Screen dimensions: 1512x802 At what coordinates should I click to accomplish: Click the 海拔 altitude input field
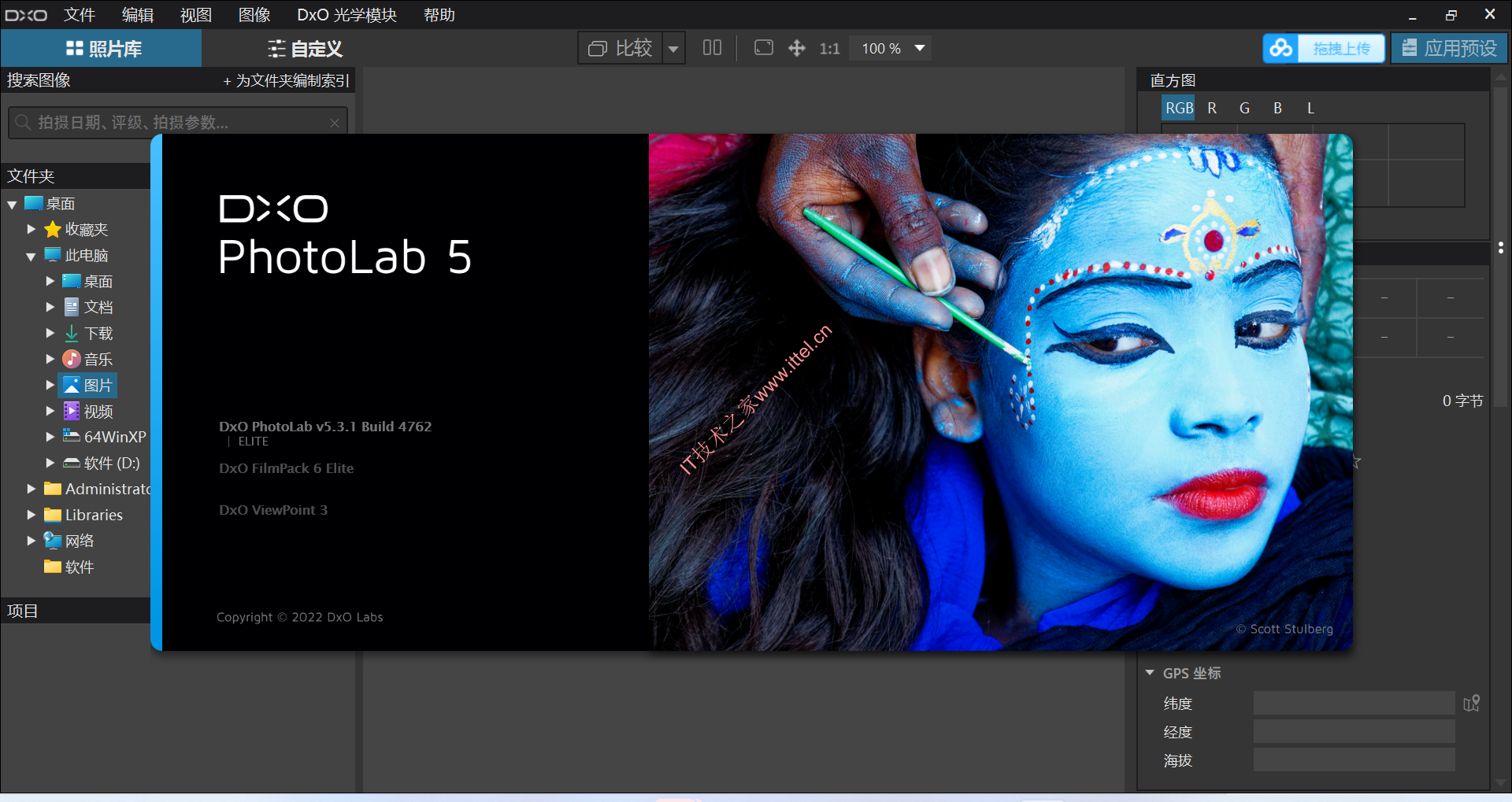pyautogui.click(x=1354, y=760)
